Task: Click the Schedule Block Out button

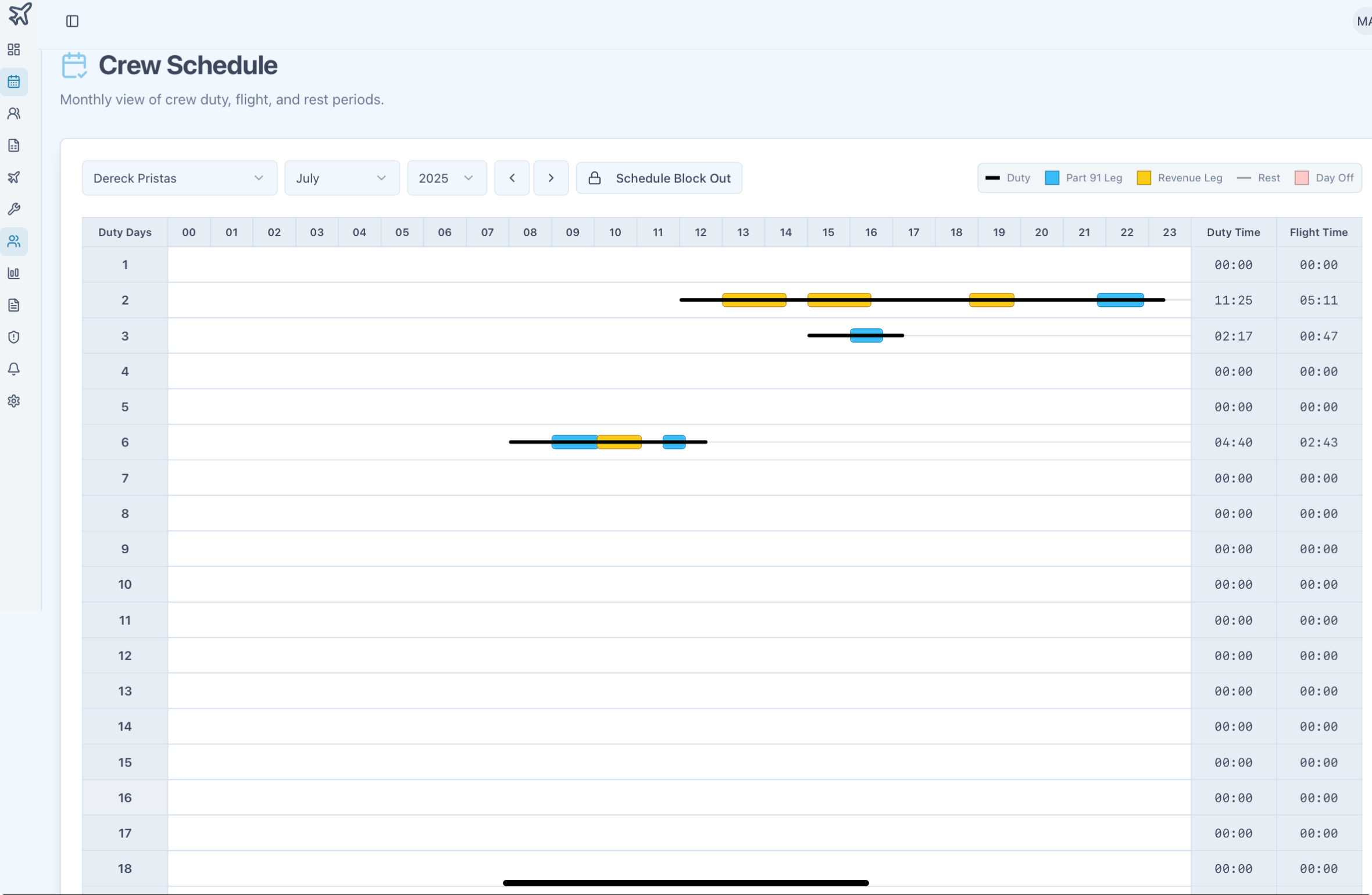Action: (659, 178)
